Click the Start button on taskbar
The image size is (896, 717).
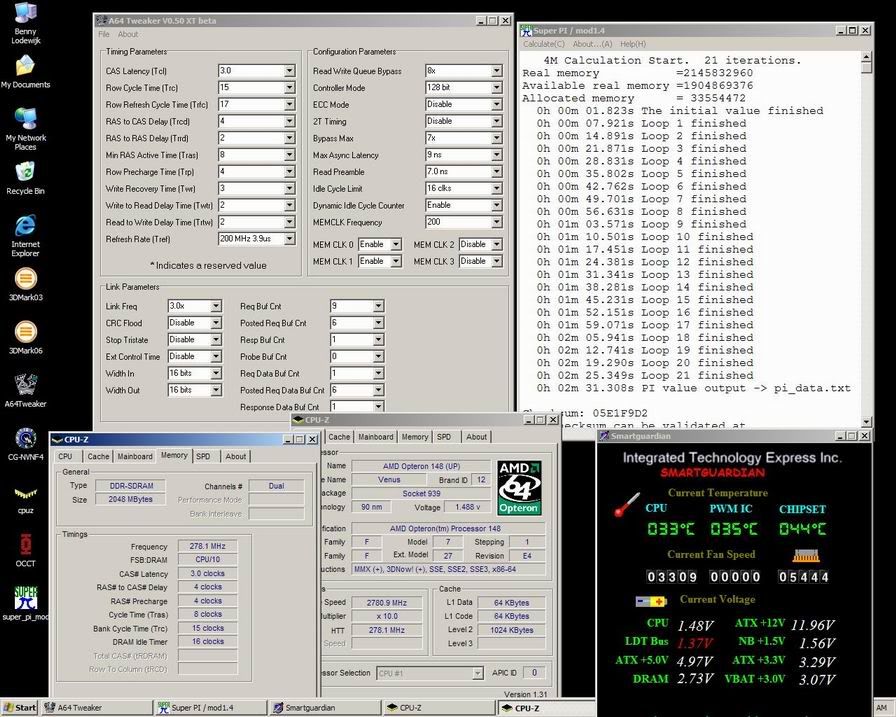(x=20, y=708)
